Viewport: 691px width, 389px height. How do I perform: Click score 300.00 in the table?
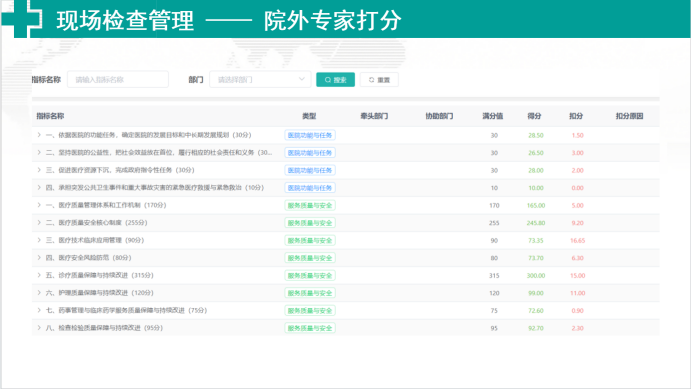click(536, 275)
